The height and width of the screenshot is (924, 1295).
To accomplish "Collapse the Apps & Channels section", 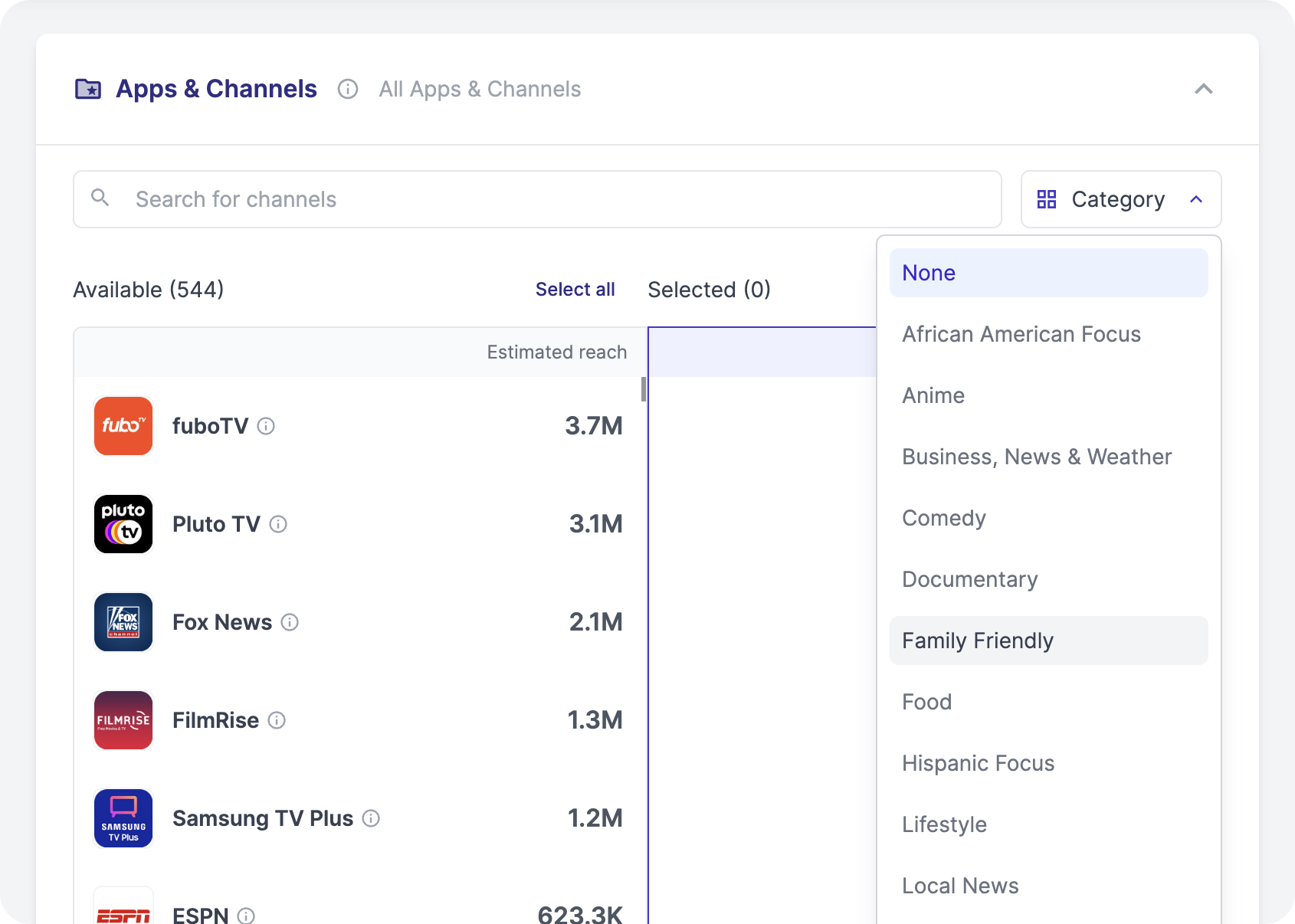I will click(x=1204, y=89).
